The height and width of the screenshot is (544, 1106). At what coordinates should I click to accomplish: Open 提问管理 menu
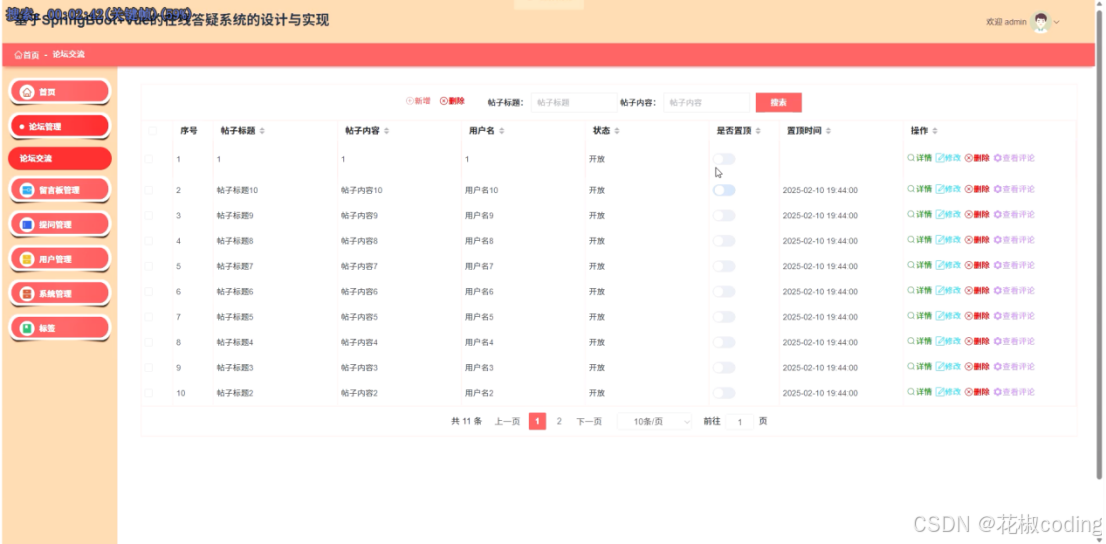tap(60, 224)
